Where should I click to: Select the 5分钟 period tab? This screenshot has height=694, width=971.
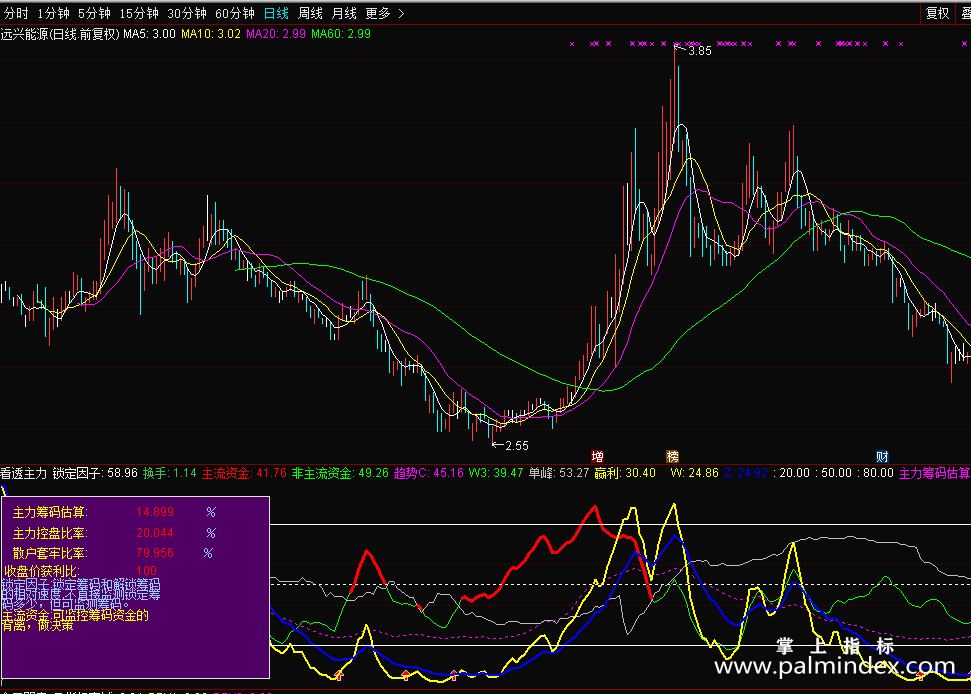pos(94,13)
